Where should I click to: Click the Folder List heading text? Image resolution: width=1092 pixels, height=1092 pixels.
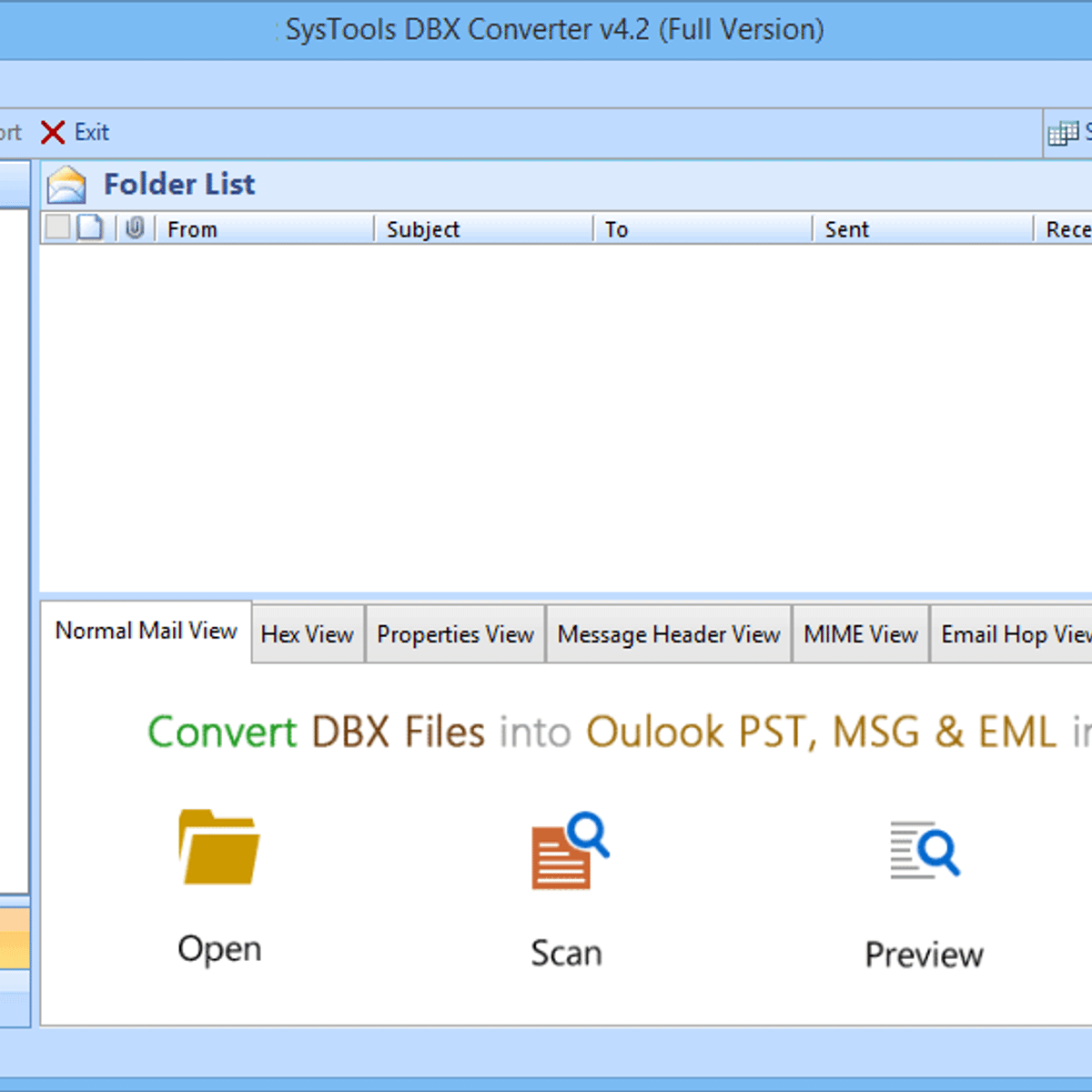[179, 185]
